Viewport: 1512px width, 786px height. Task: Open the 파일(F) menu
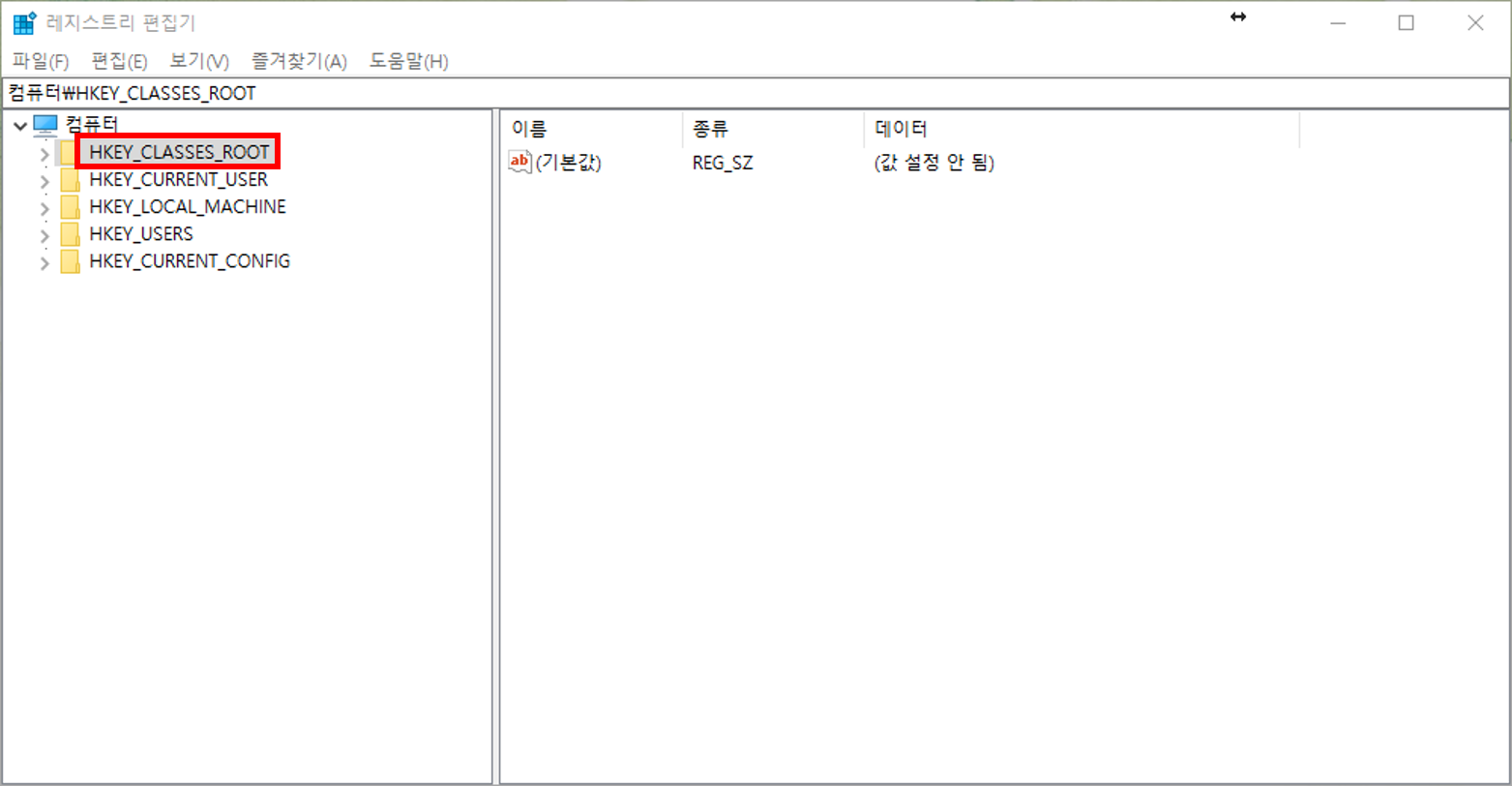pos(41,62)
